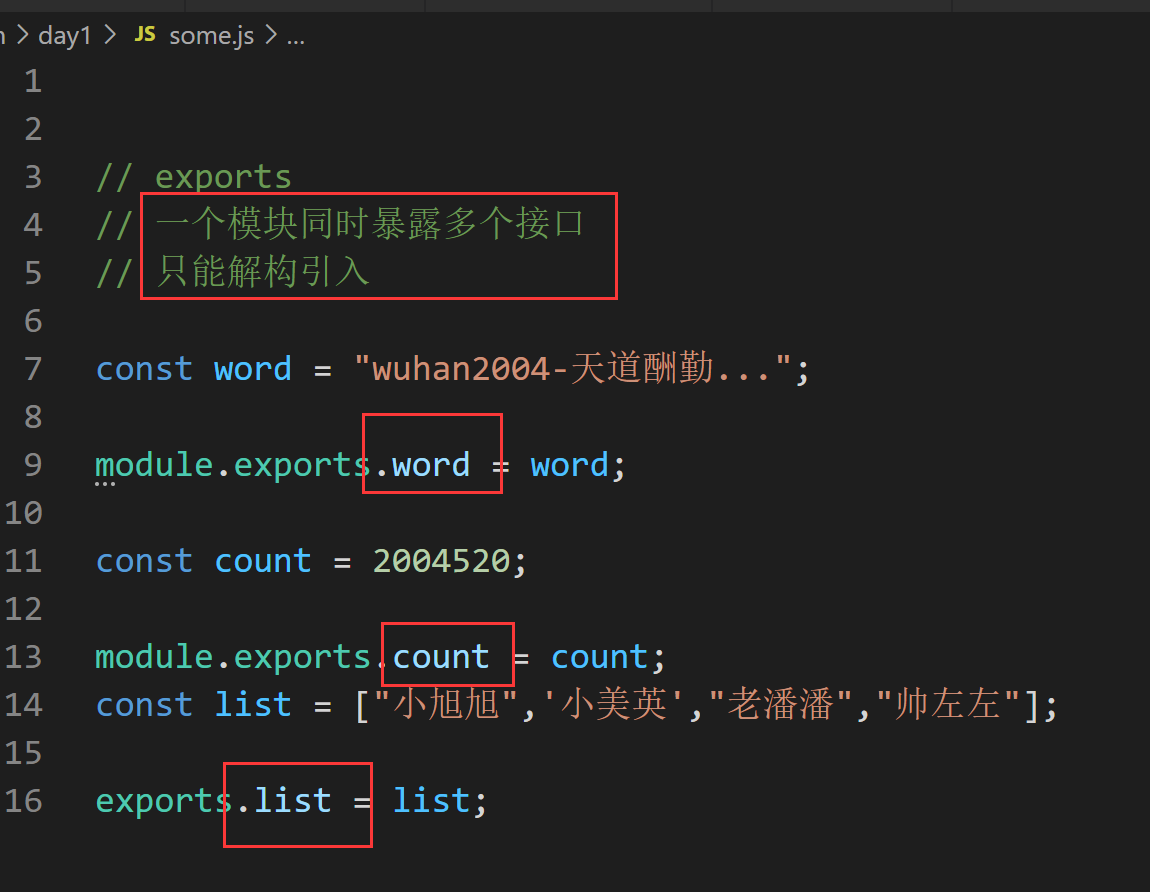The width and height of the screenshot is (1150, 892).
Task: Click 'exports' on line 16
Action: [163, 802]
